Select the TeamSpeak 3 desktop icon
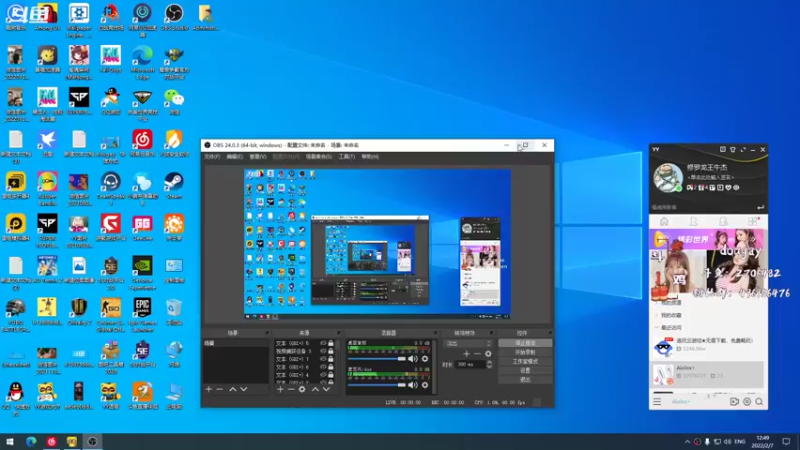 click(x=111, y=189)
